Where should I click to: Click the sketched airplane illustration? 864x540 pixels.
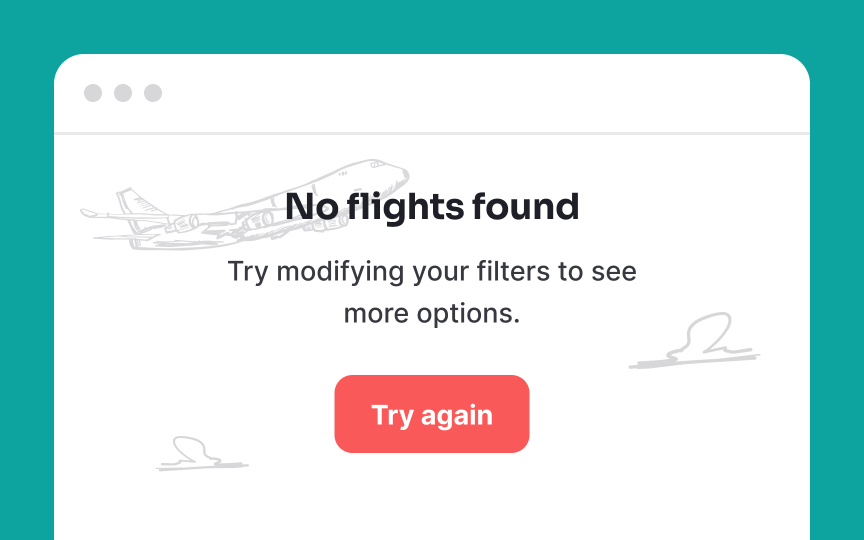[x=245, y=205]
